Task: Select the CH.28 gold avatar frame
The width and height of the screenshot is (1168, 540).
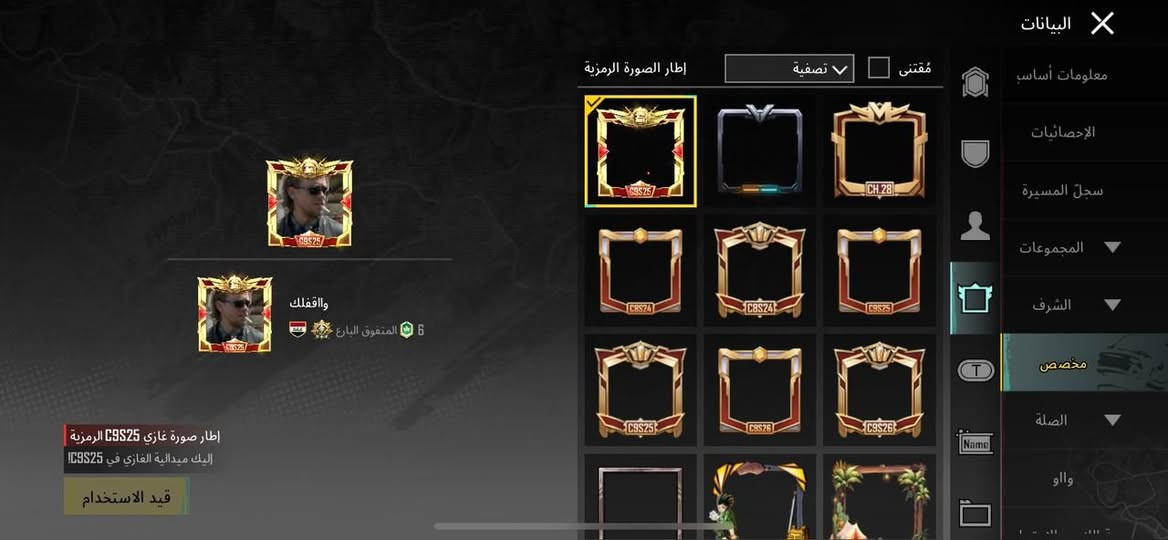Action: (x=879, y=151)
